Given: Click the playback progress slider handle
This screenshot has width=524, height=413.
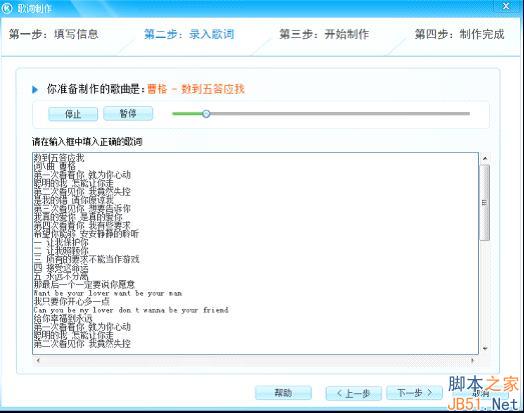Looking at the screenshot, I should pyautogui.click(x=206, y=114).
